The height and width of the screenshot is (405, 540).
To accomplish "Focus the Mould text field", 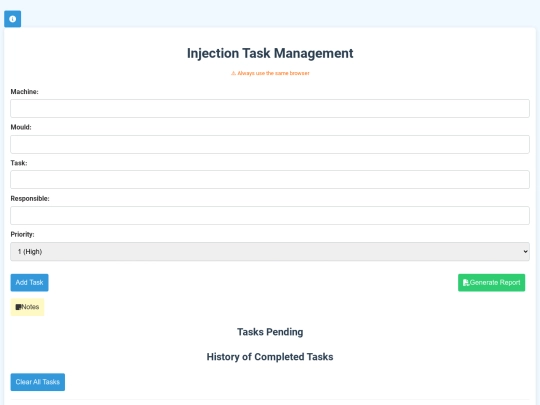I will click(x=270, y=144).
